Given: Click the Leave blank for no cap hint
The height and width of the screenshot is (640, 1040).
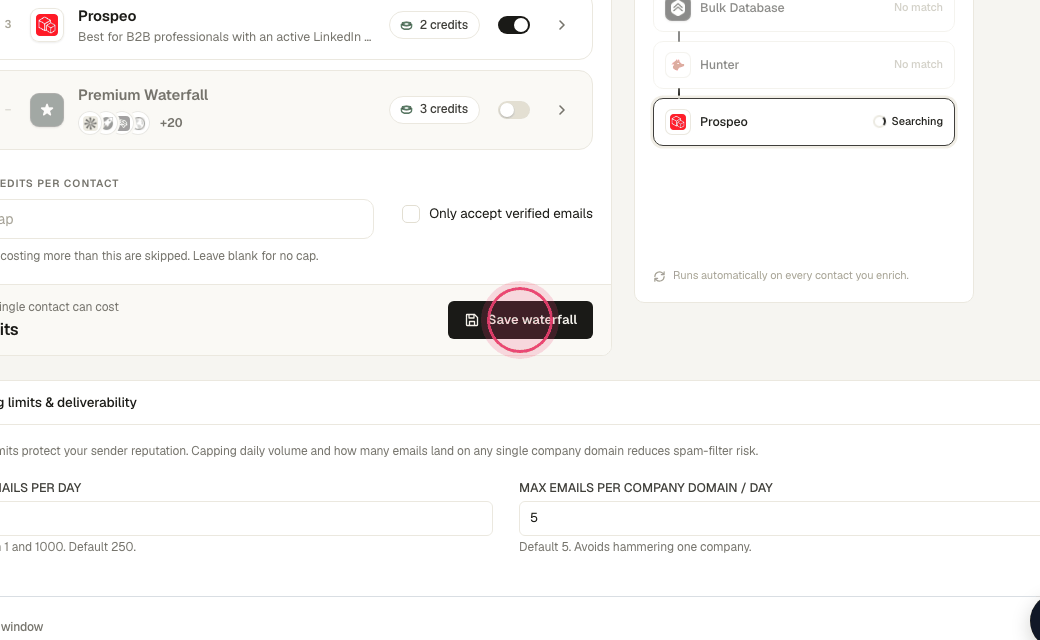Looking at the screenshot, I should click(x=255, y=256).
